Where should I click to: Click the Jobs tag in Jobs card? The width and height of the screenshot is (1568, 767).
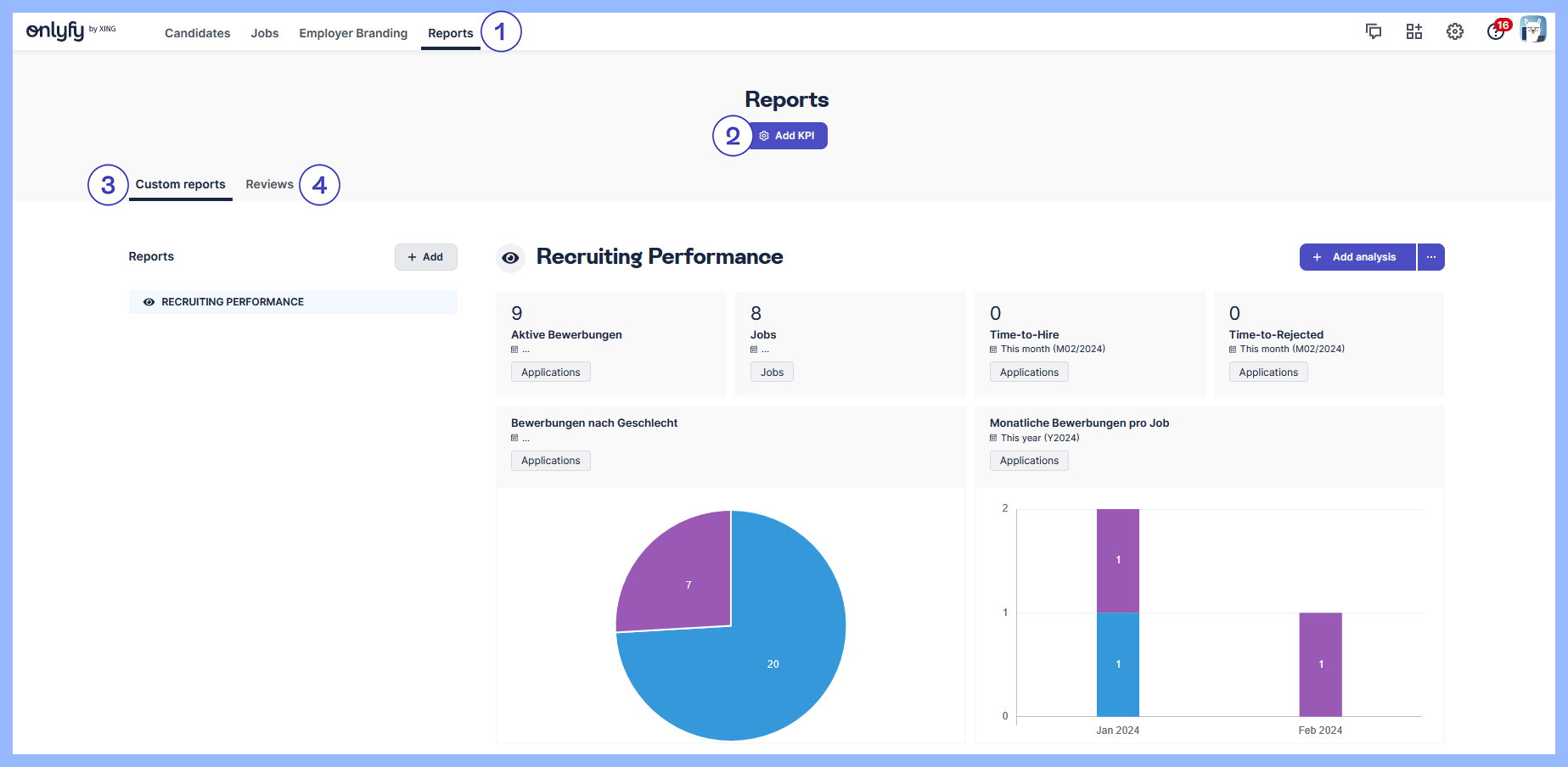(772, 372)
